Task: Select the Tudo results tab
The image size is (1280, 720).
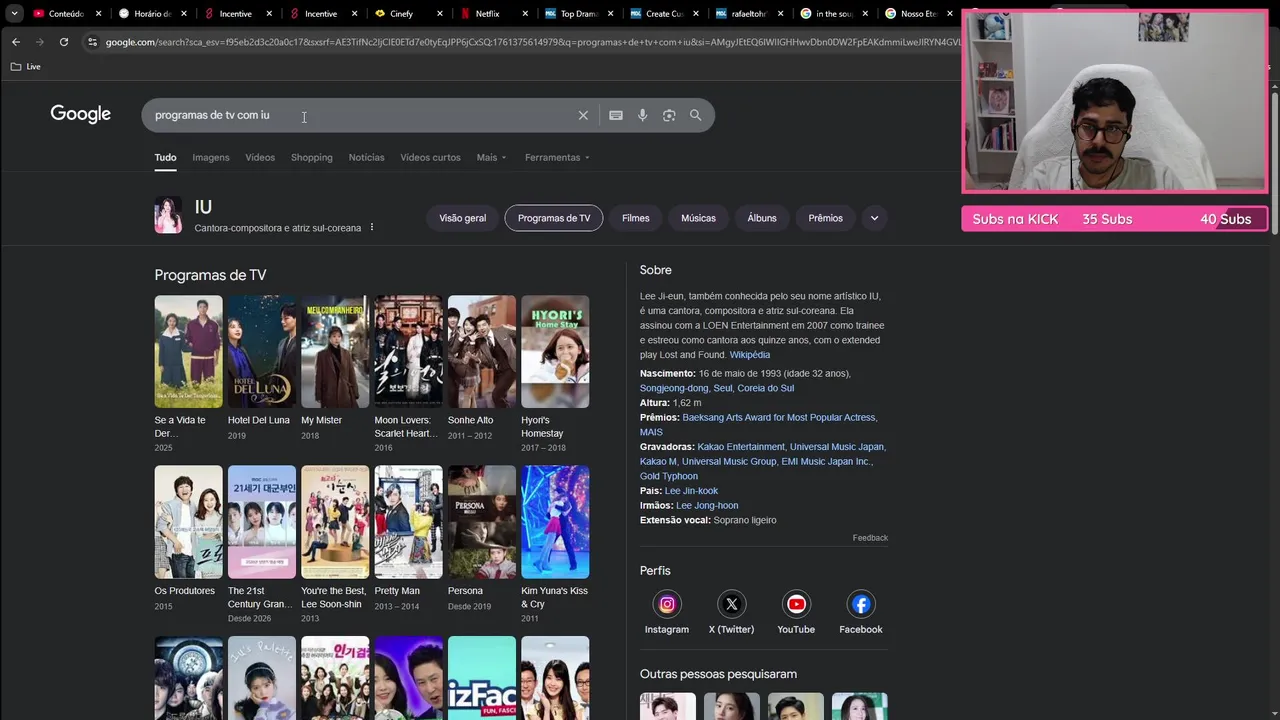Action: click(165, 157)
